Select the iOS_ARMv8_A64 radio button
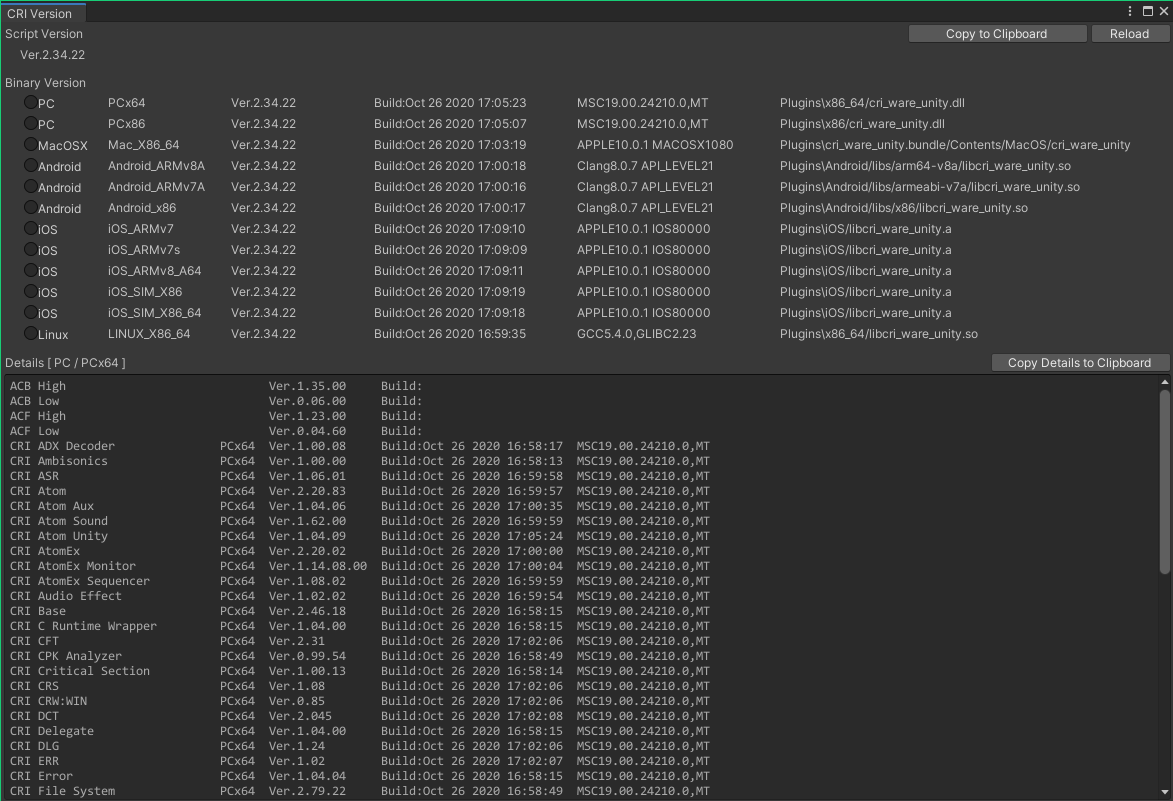Viewport: 1173px width, 801px height. coord(31,271)
